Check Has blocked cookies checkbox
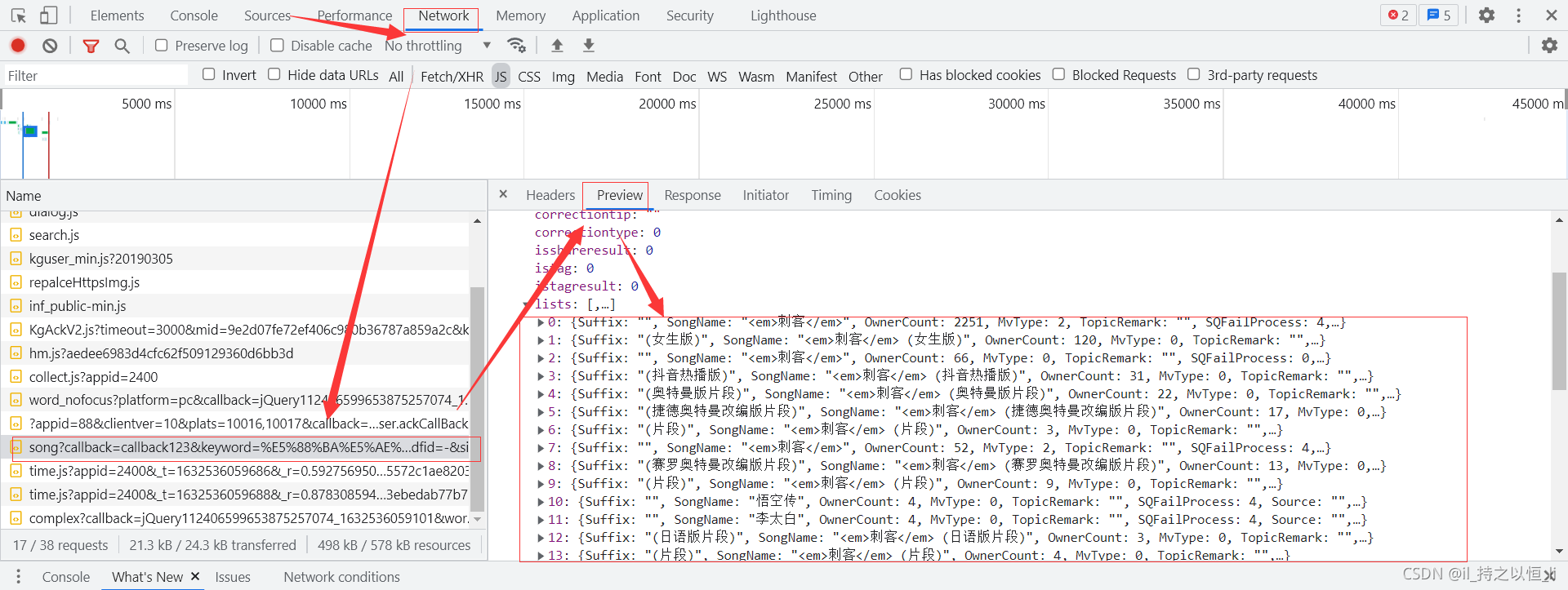The image size is (1568, 590). 906,74
